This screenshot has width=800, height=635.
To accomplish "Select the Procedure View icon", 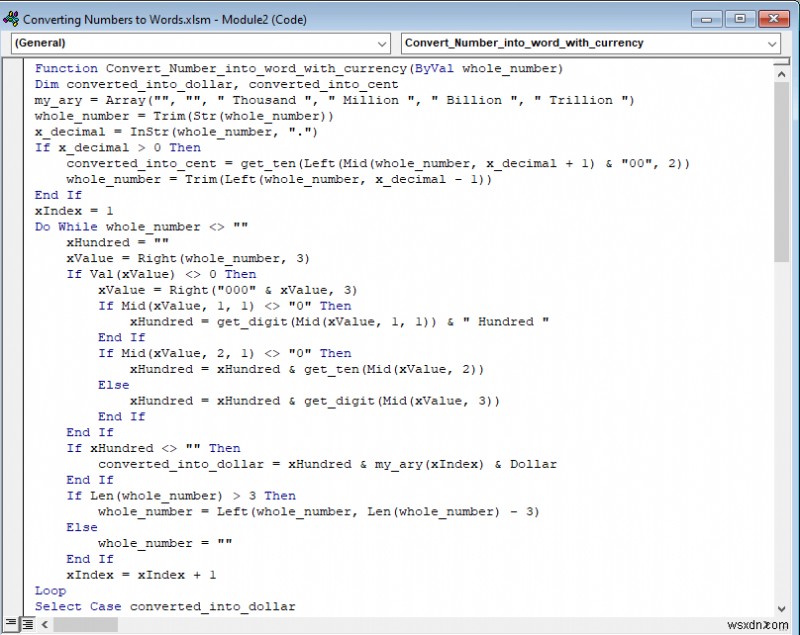I will (x=11, y=622).
